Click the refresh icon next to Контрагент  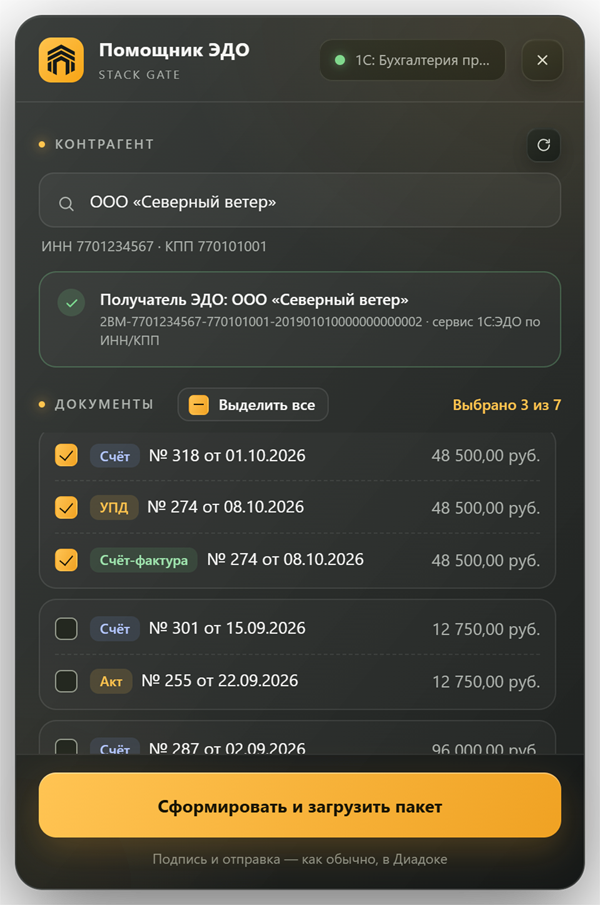point(543,145)
